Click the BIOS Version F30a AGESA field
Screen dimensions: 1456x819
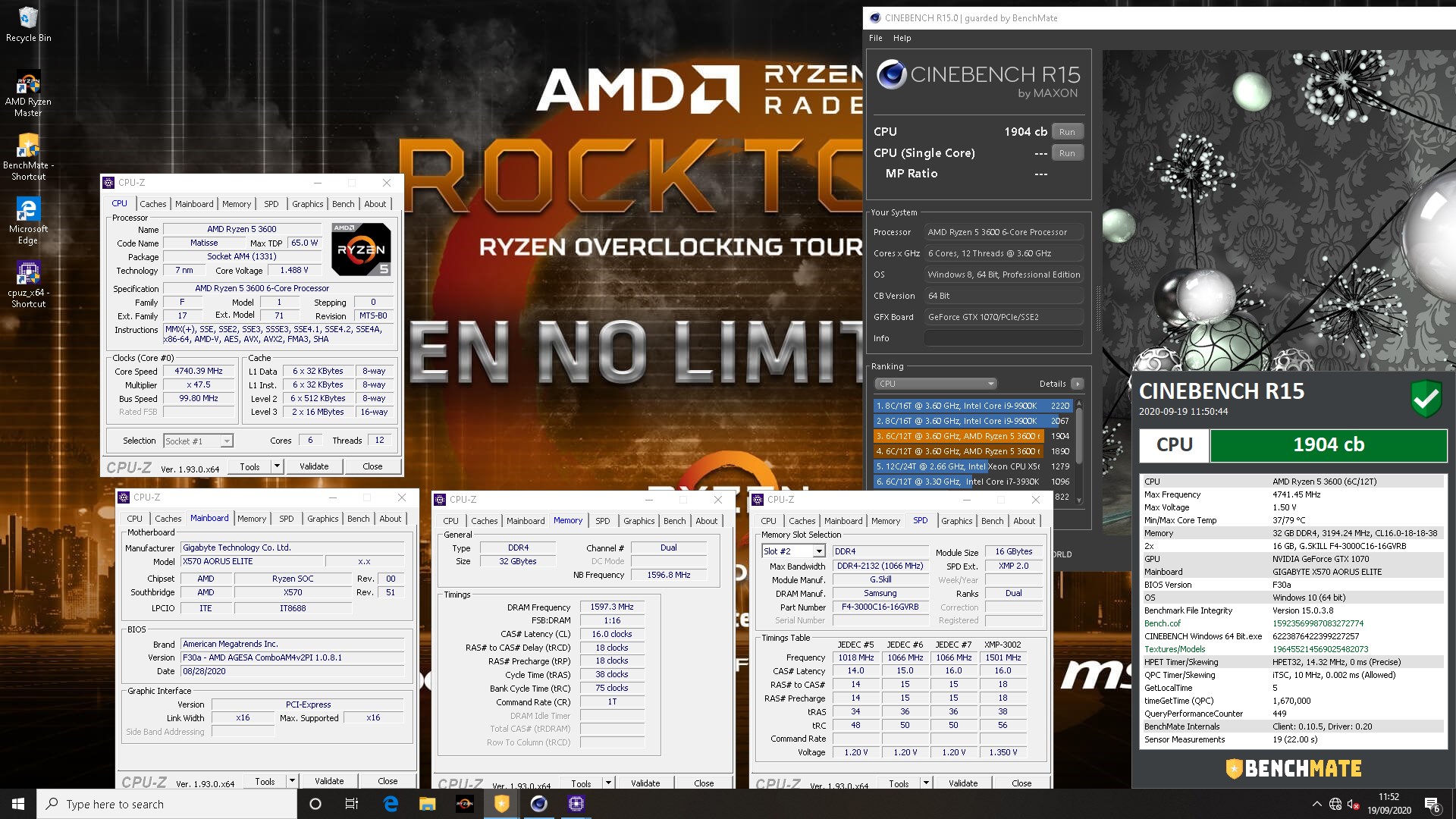point(292,657)
